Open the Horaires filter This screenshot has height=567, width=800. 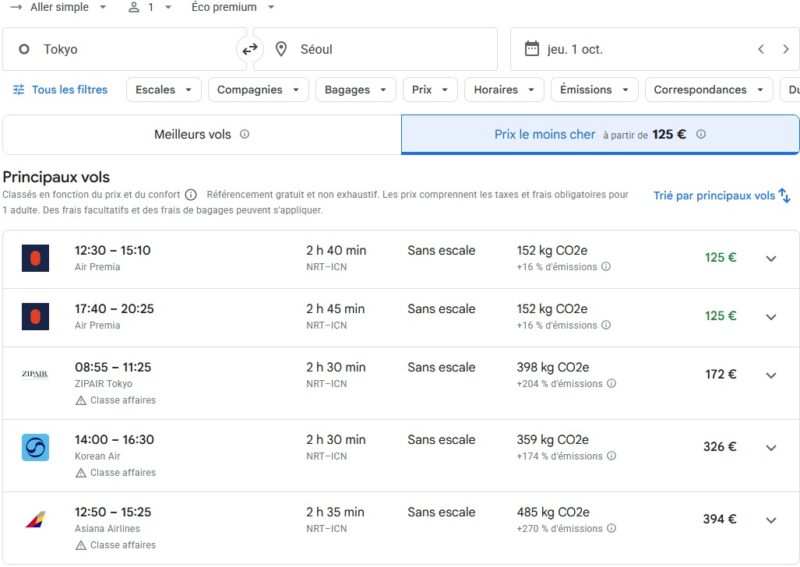(x=504, y=90)
